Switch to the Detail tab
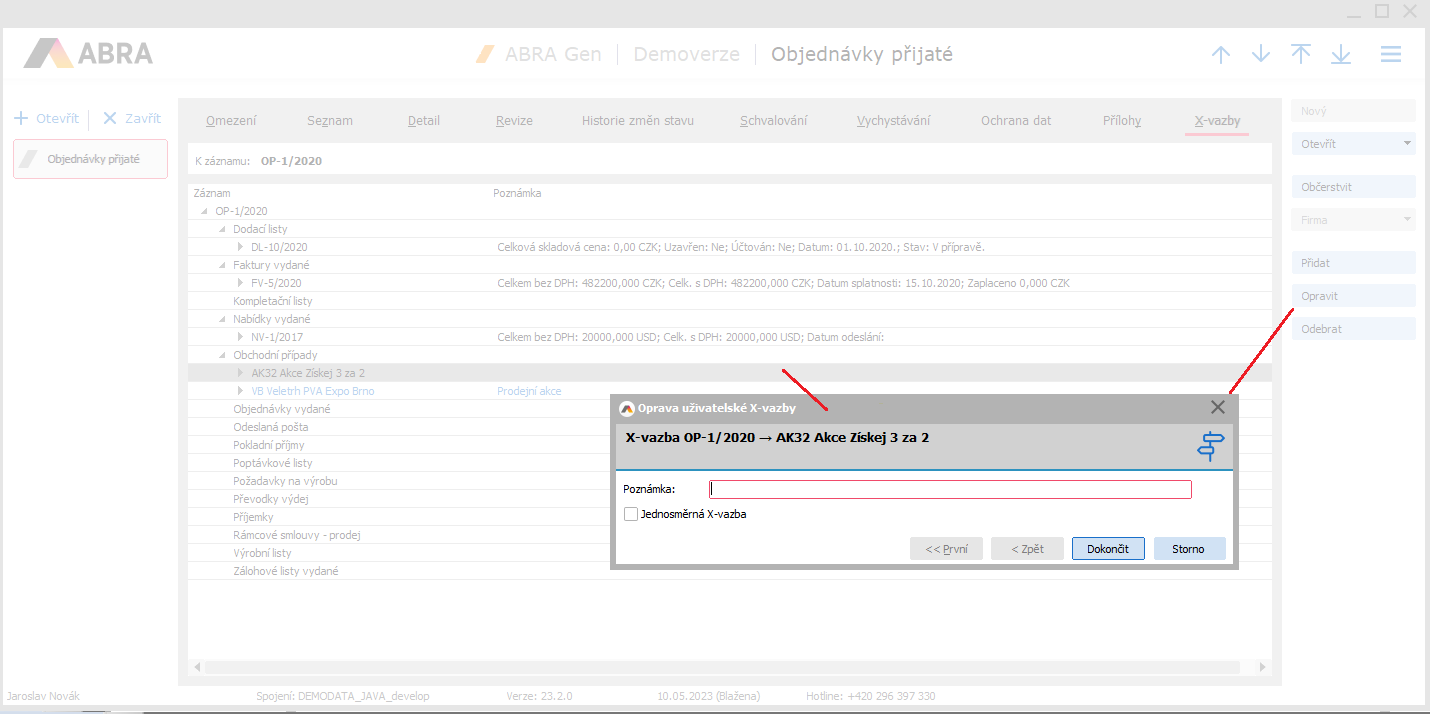Image resolution: width=1430 pixels, height=714 pixels. point(424,121)
